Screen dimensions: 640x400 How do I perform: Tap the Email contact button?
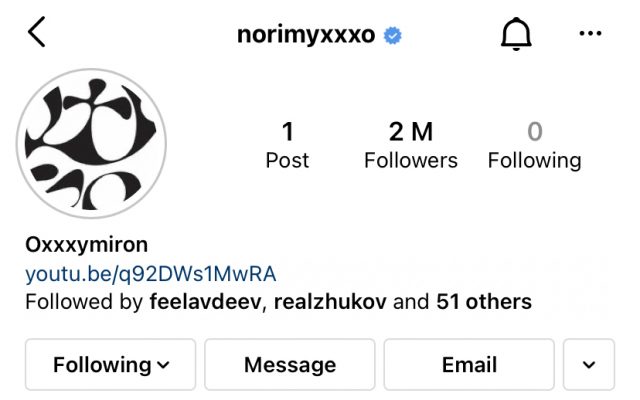(469, 364)
